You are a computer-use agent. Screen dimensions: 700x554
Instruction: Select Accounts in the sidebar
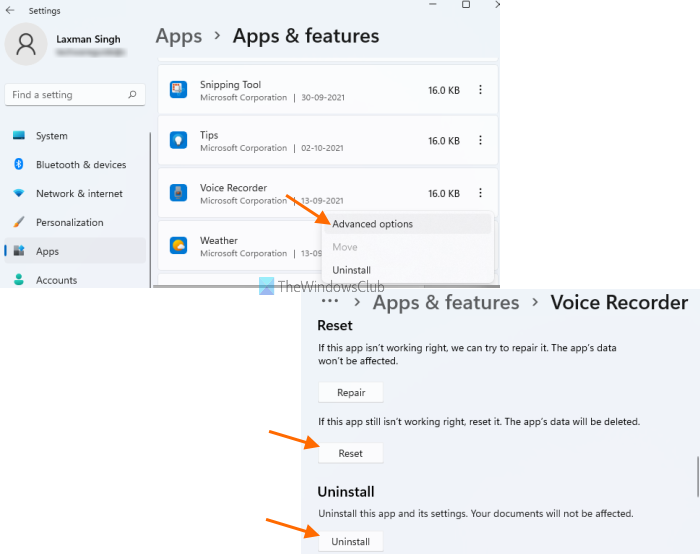click(x=75, y=280)
